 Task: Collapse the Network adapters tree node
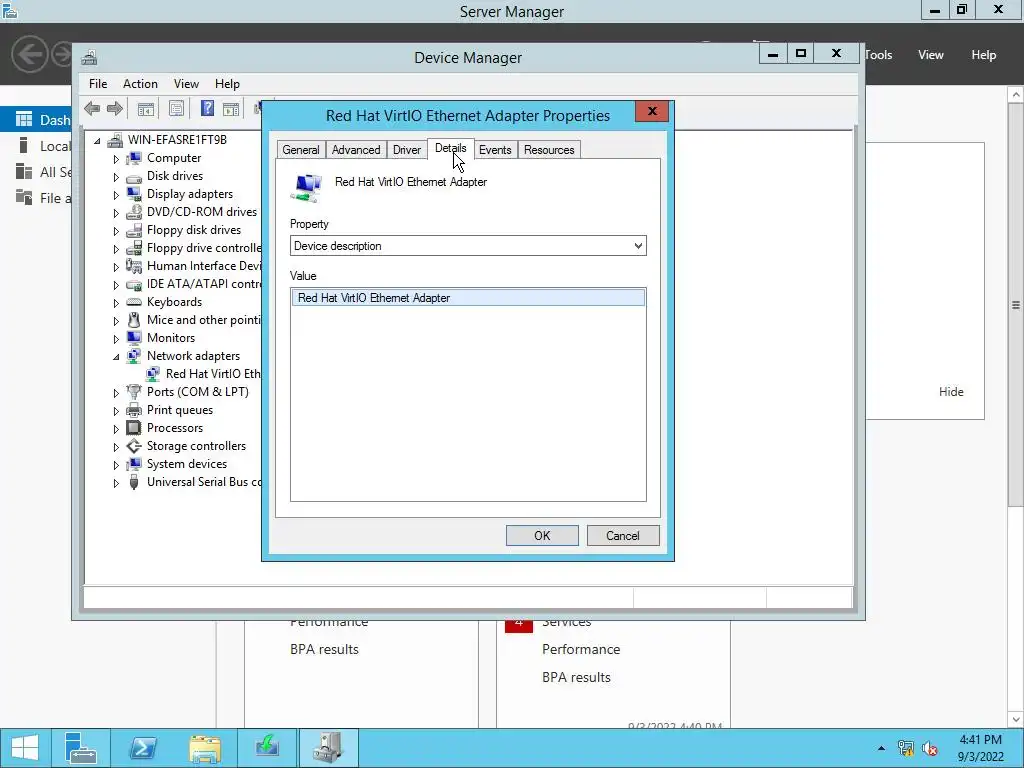[116, 357]
